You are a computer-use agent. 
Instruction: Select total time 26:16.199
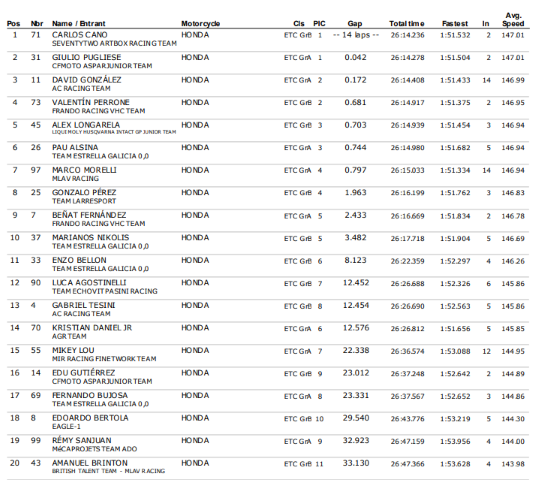pos(407,193)
